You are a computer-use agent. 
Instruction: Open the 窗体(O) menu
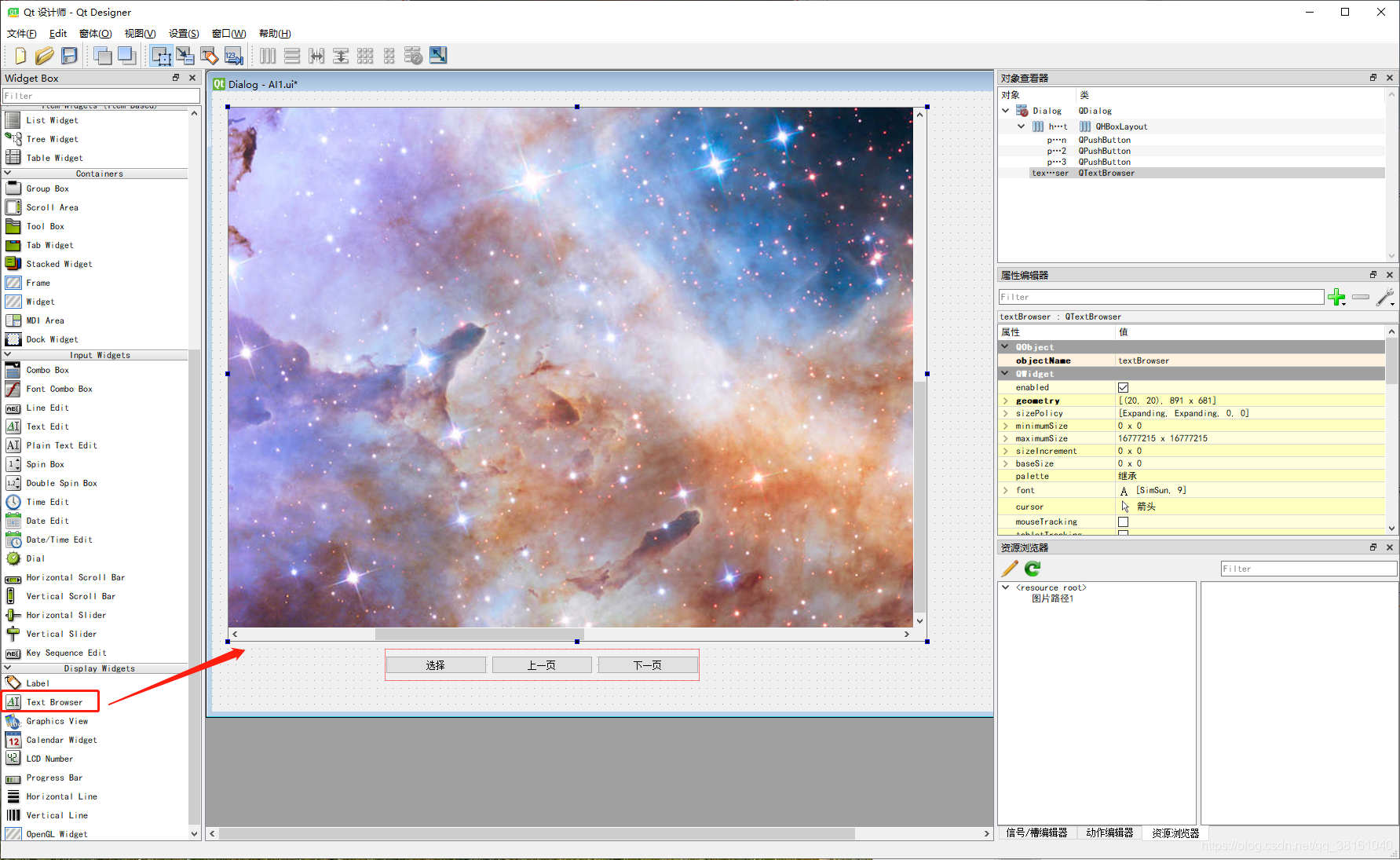tap(95, 33)
